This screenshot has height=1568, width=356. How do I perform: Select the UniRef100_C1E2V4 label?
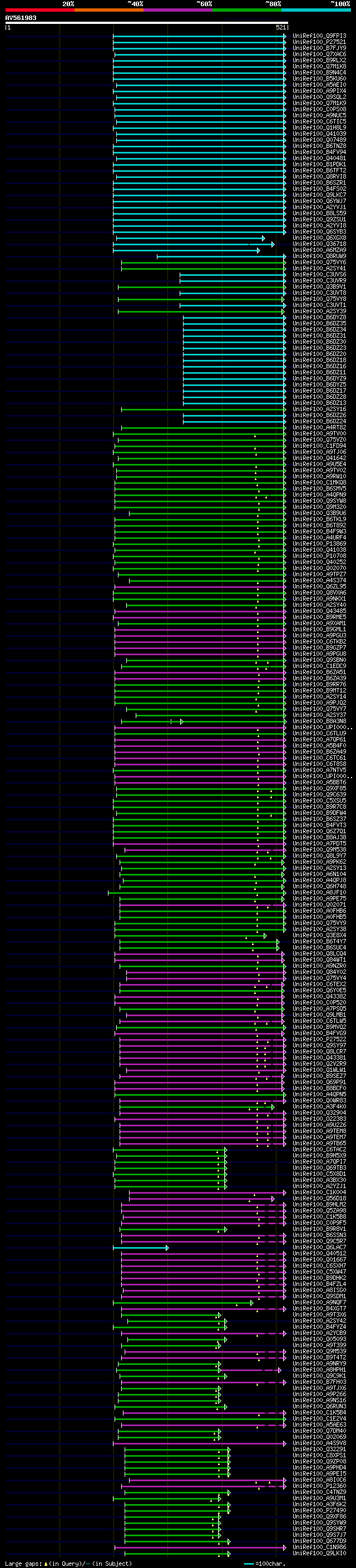pos(319,1419)
